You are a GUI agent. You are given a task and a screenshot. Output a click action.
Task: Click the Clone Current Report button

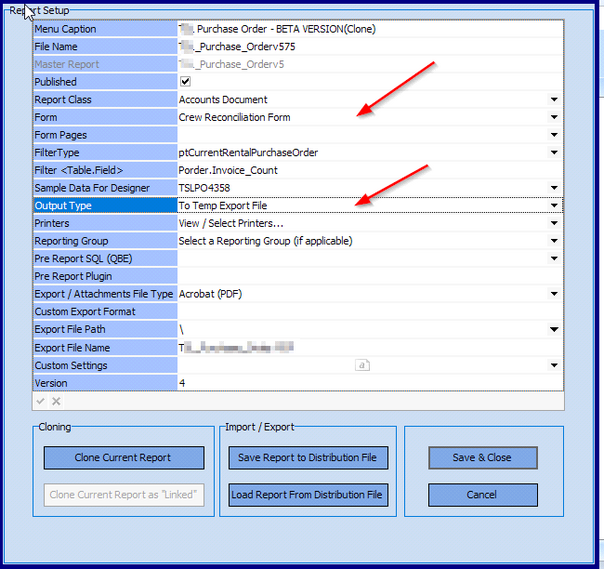(x=123, y=458)
